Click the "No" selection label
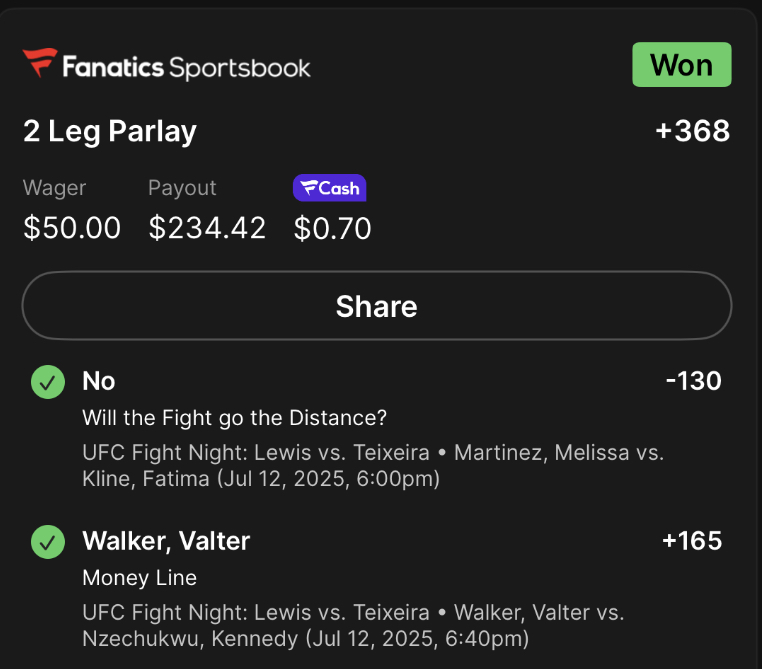This screenshot has width=762, height=669. 99,381
